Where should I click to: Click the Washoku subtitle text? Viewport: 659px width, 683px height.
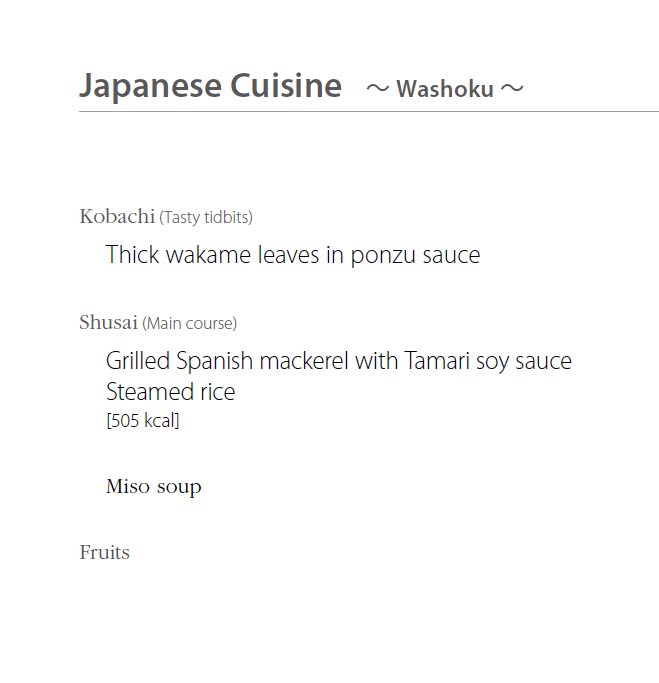coord(445,89)
